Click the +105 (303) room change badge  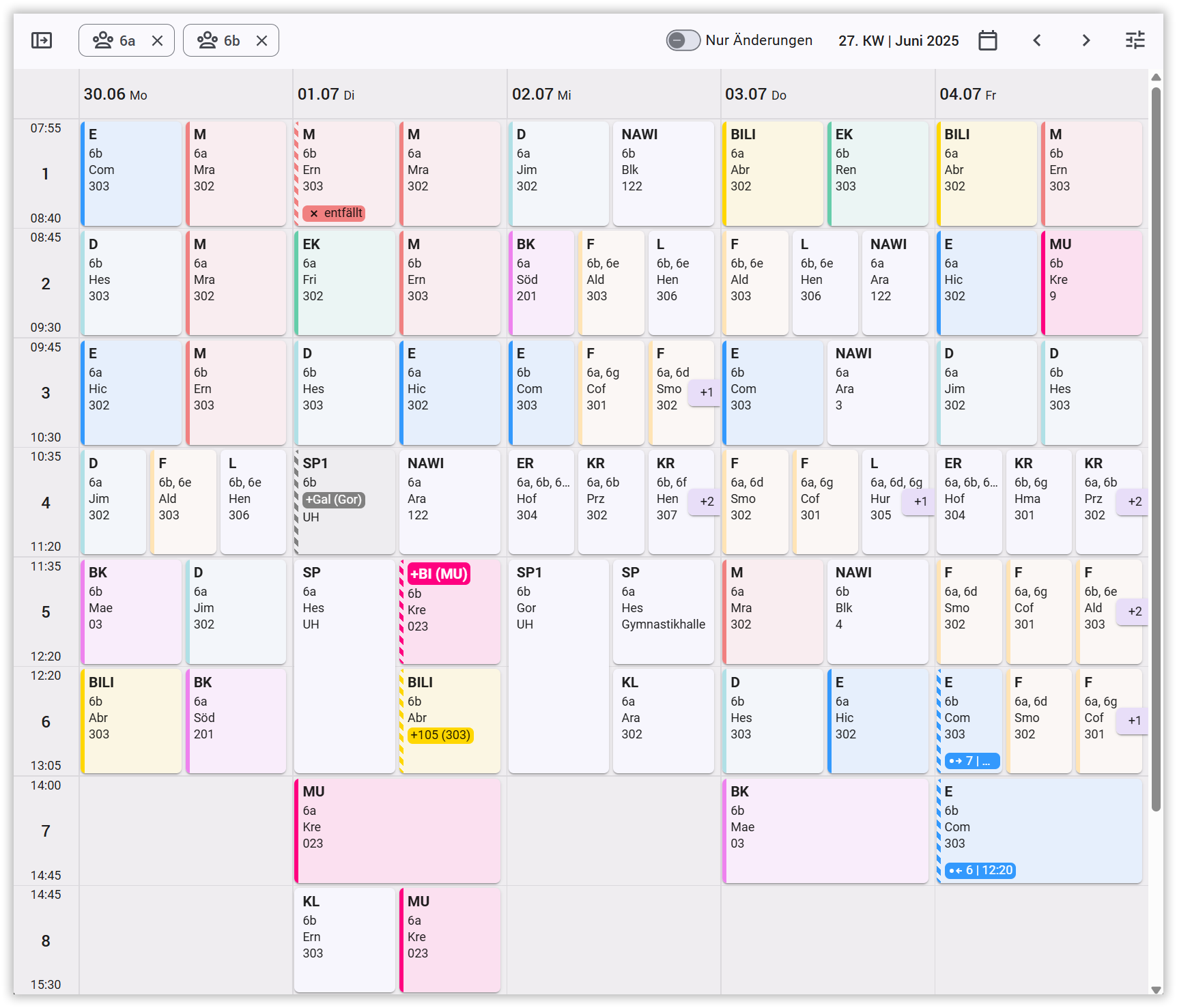point(440,735)
